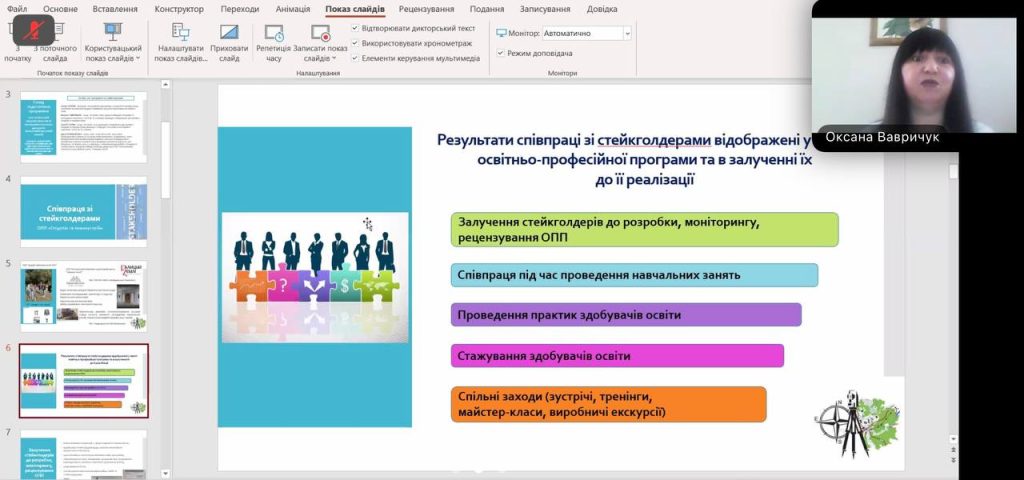Toggle Відтворювати дикторський текст checkbox
Viewport: 1024px width, 480px height.
(355, 28)
